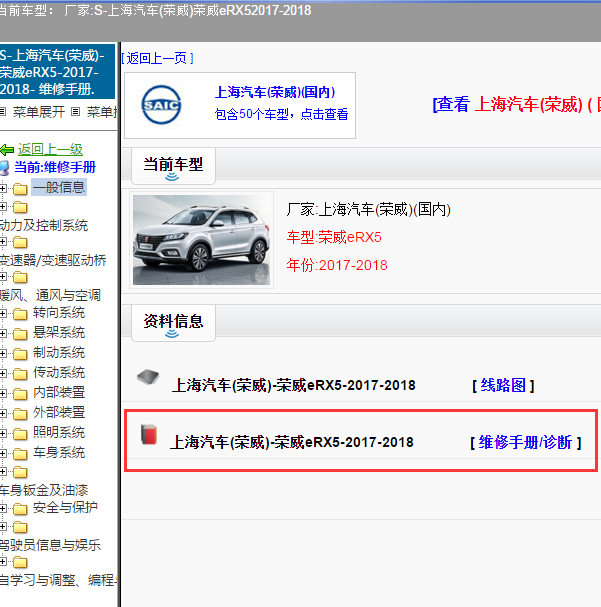
Task: Click the folder icon above 驾驶员信息与娱乐
Action: point(20,527)
